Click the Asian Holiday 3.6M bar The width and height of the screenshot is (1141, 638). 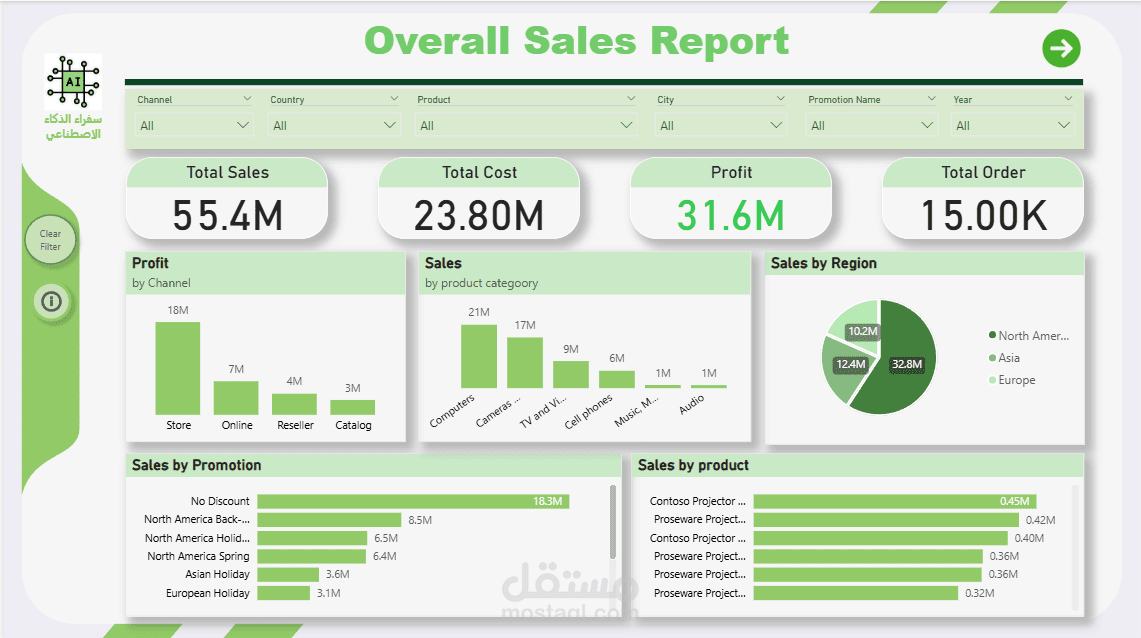click(x=288, y=574)
